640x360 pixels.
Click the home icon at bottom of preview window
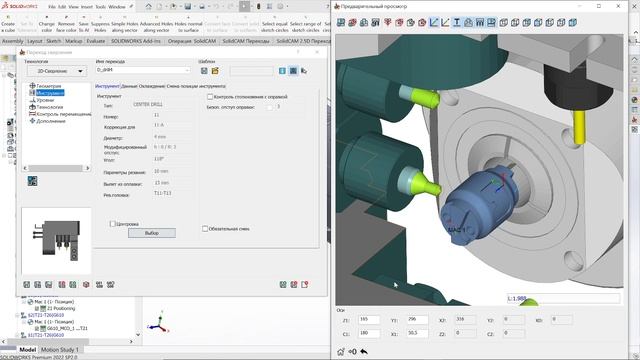pyautogui.click(x=340, y=351)
